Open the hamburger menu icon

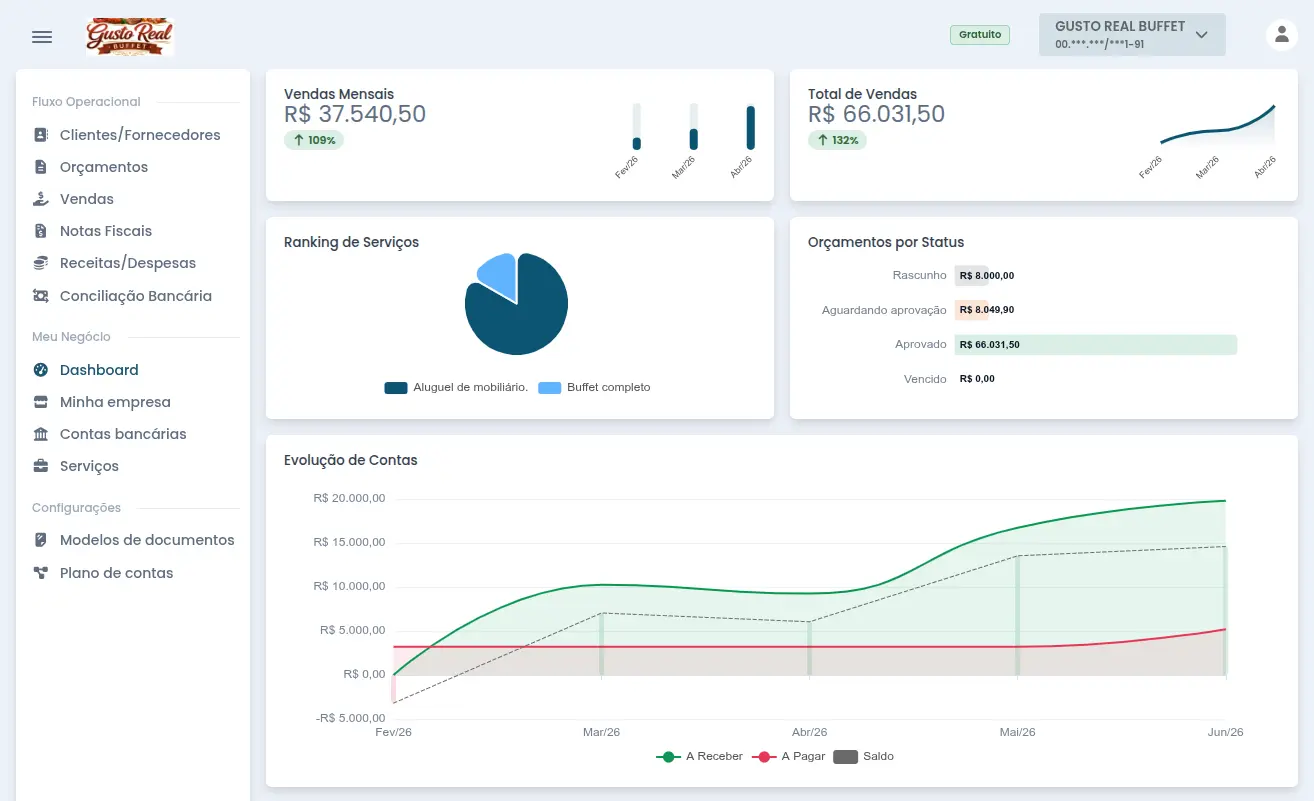click(42, 37)
